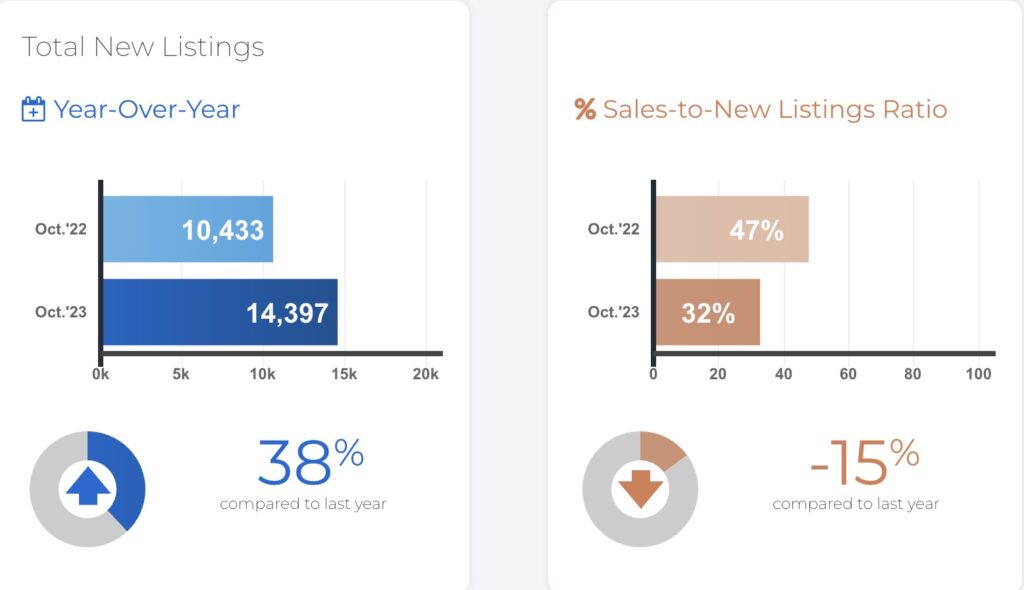Select the Sales-to-New Listings Ratio heading
This screenshot has height=590, width=1024.
pos(774,109)
